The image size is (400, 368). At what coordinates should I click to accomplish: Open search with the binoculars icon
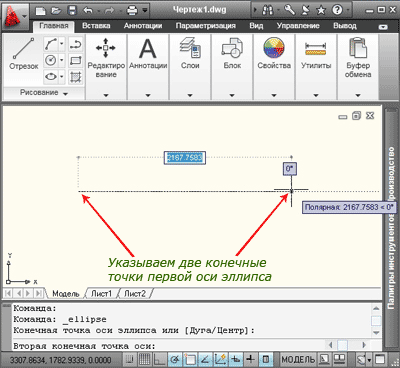(268, 10)
